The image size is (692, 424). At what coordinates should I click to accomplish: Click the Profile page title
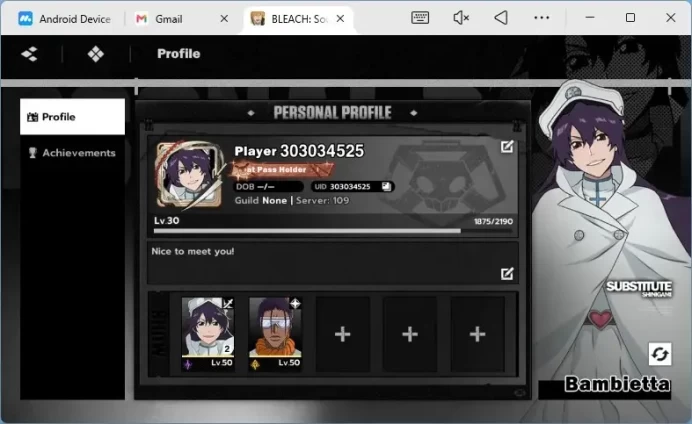click(179, 54)
